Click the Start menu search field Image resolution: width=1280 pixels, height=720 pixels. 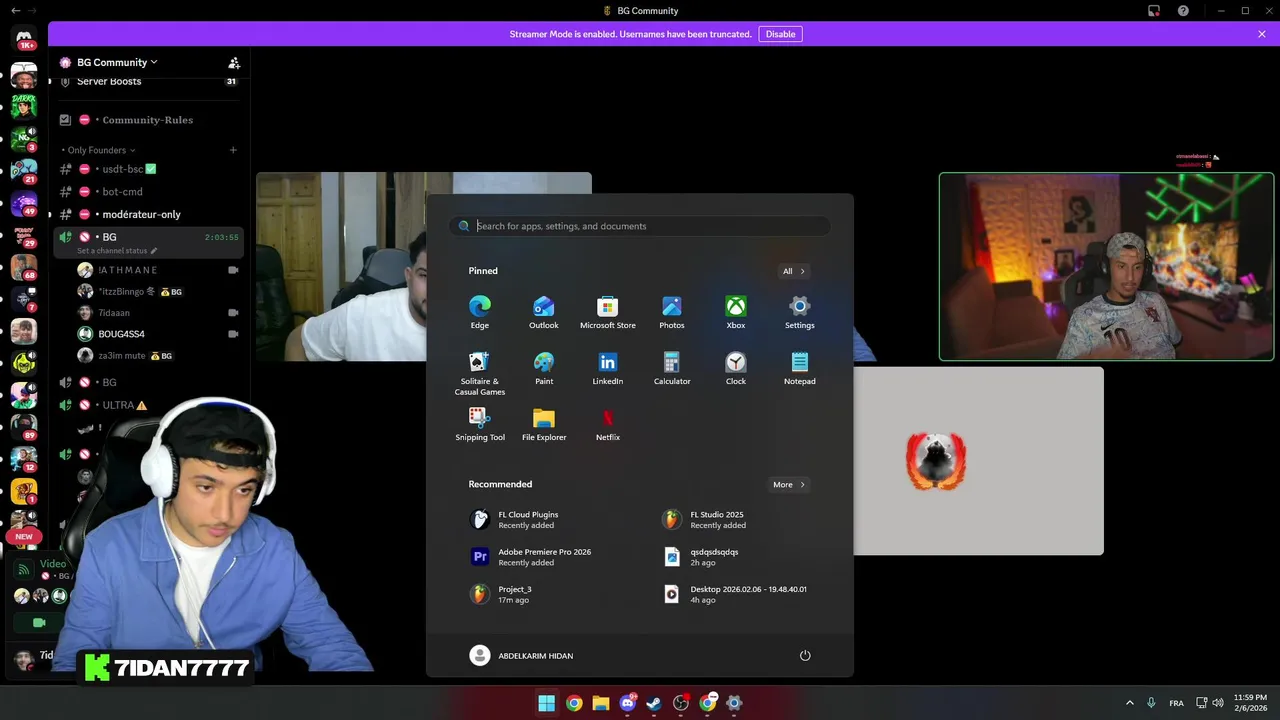click(x=640, y=226)
